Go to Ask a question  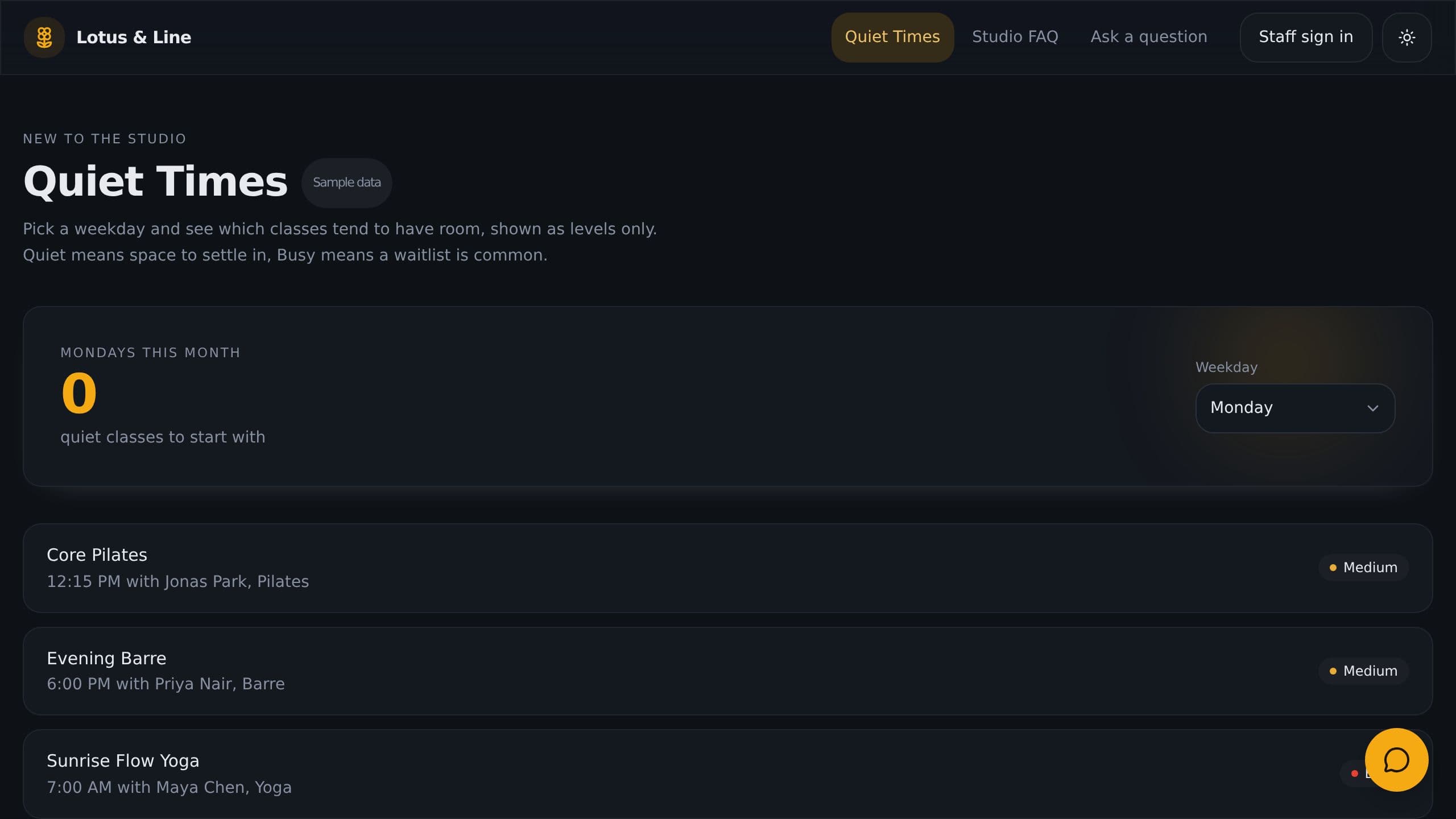[x=1149, y=37]
